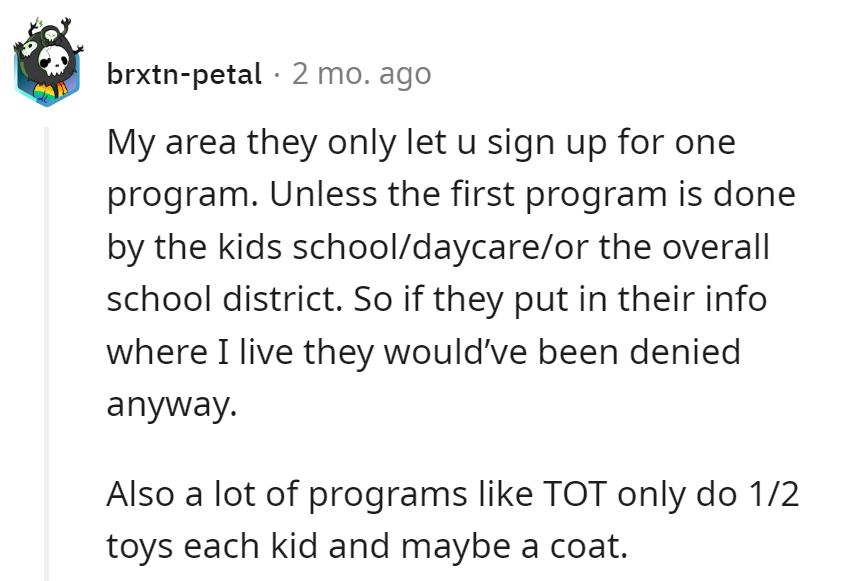Open brxtn-petal's profile via the avatar icon
Viewport: 847px width, 581px height.
tap(45, 60)
